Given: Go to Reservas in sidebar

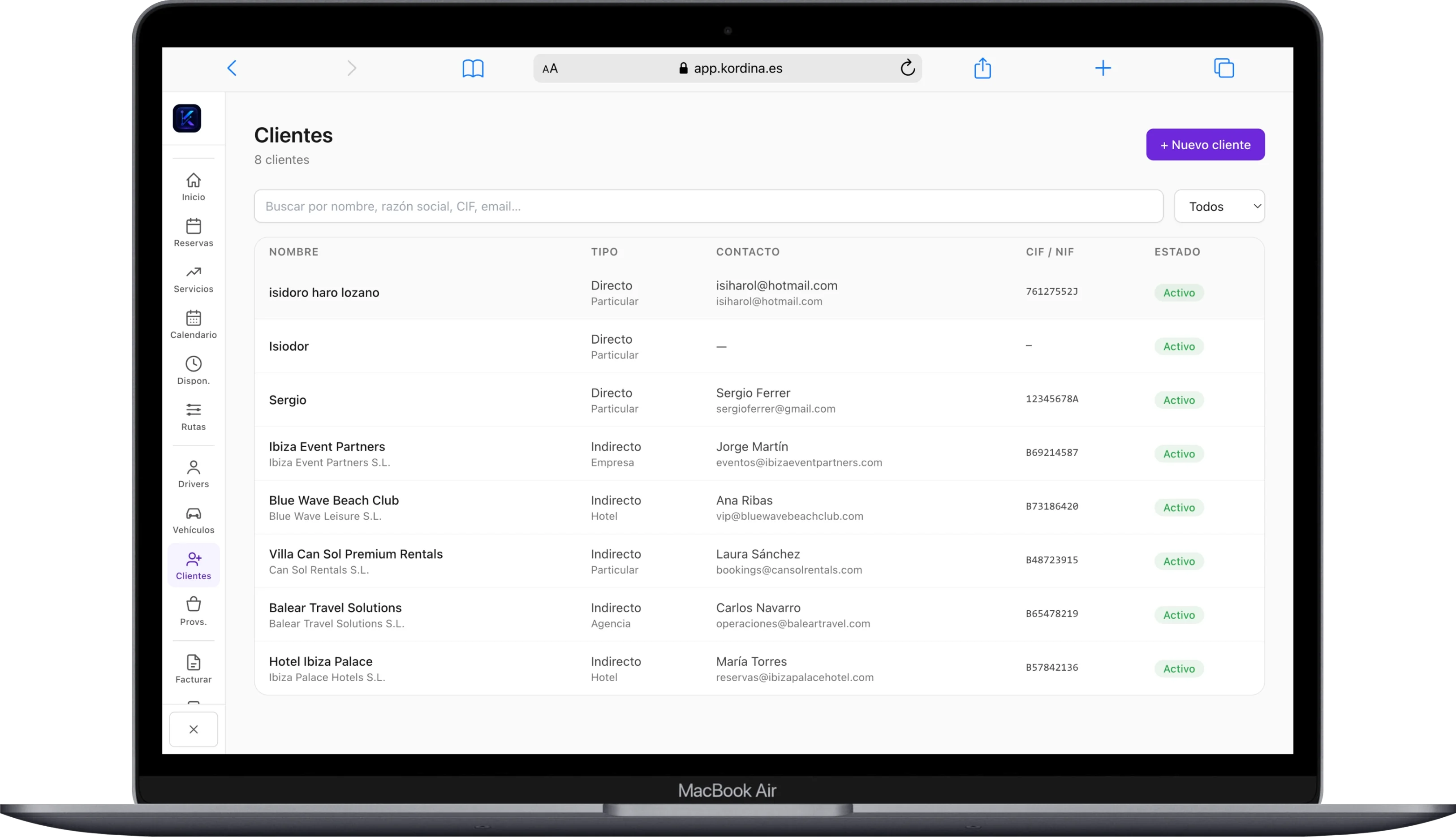Looking at the screenshot, I should [193, 233].
